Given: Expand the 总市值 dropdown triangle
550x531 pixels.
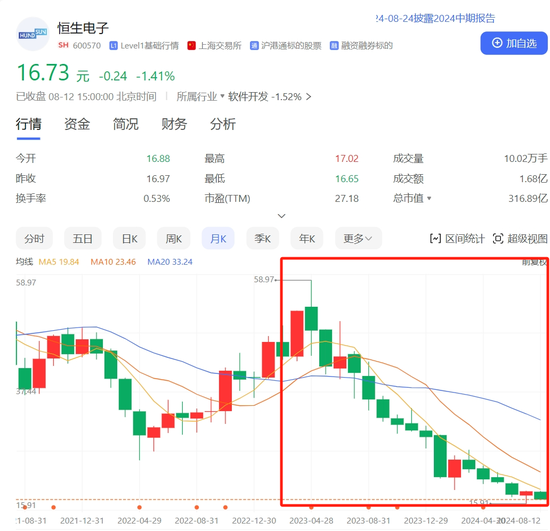Looking at the screenshot, I should pos(429,199).
